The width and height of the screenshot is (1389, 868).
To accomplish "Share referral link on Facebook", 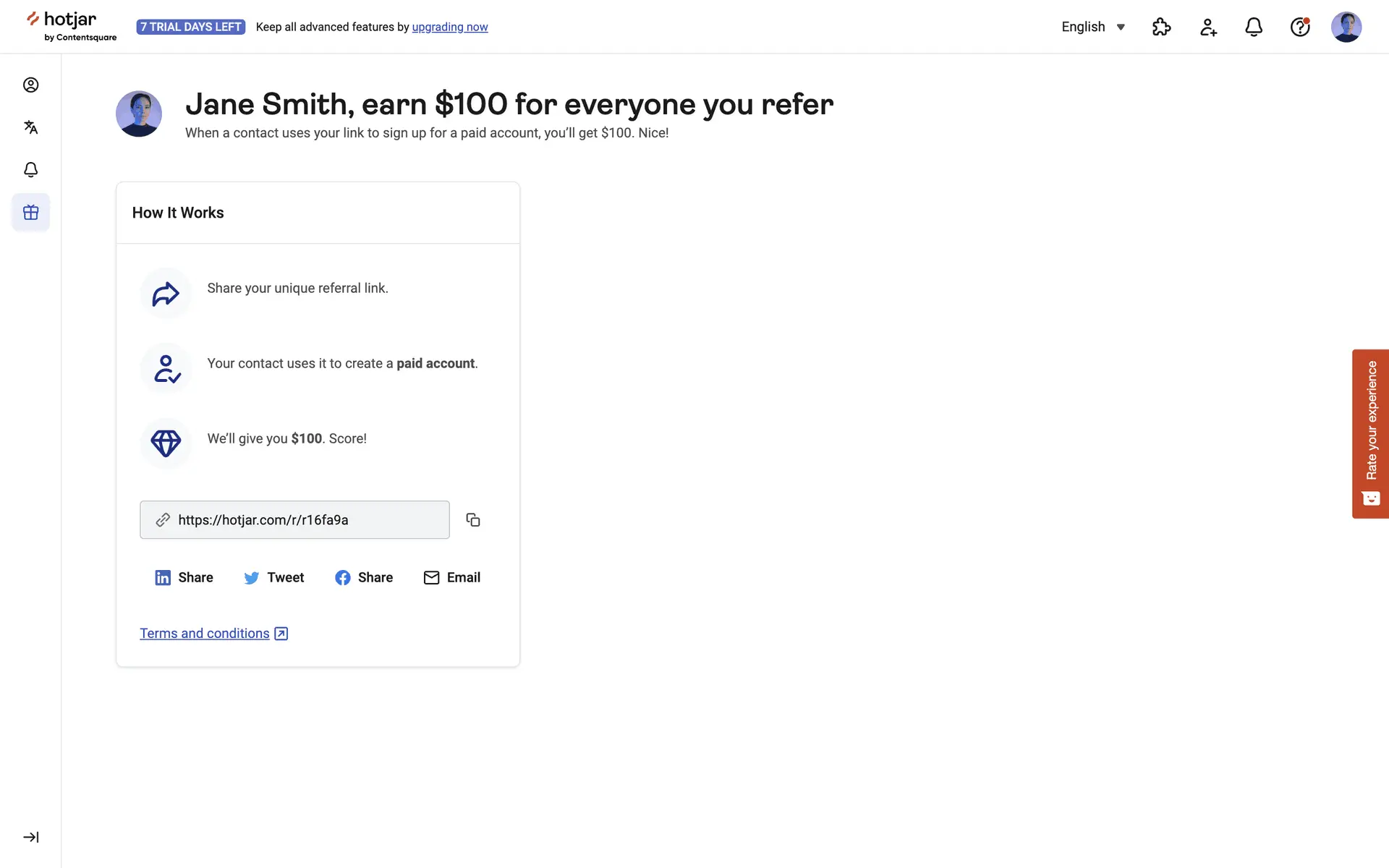I will click(364, 577).
